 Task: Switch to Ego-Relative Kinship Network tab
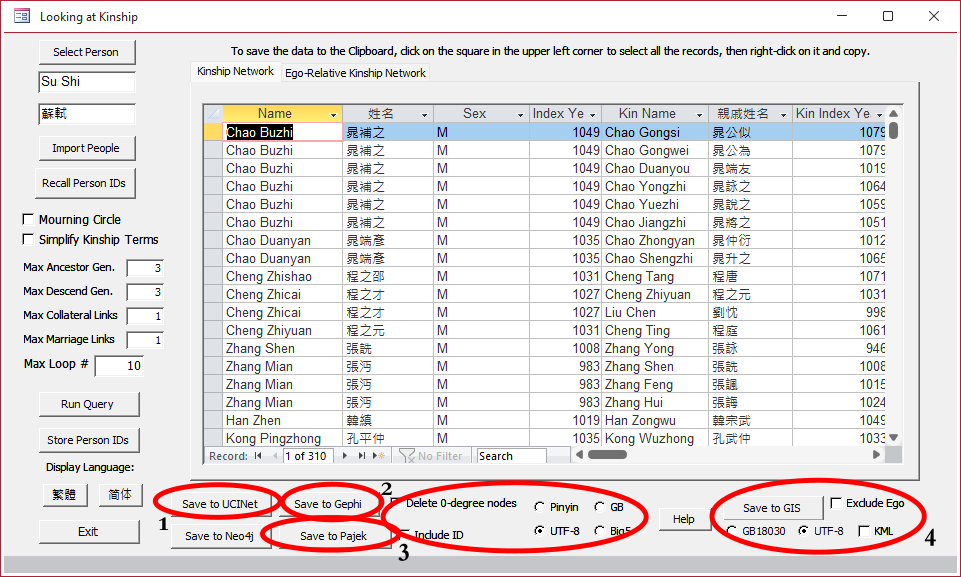355,73
